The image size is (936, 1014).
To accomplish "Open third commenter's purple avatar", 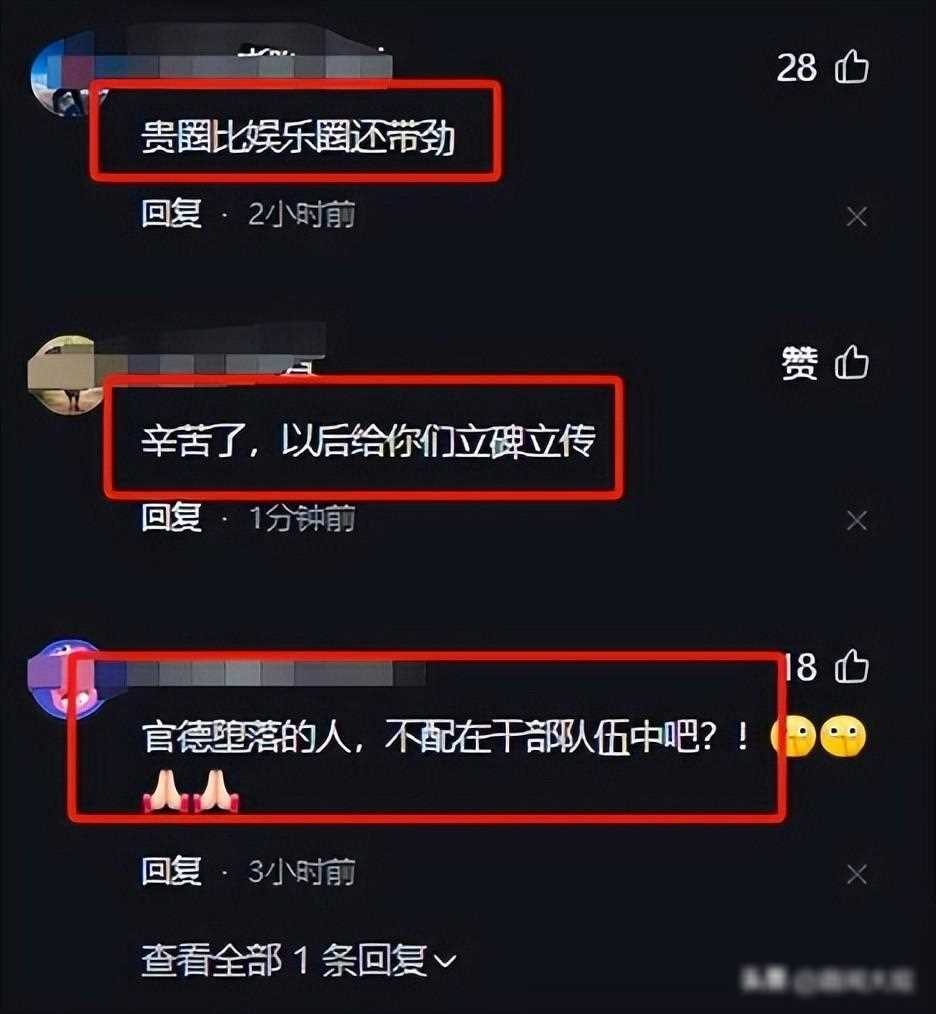I will 68,679.
